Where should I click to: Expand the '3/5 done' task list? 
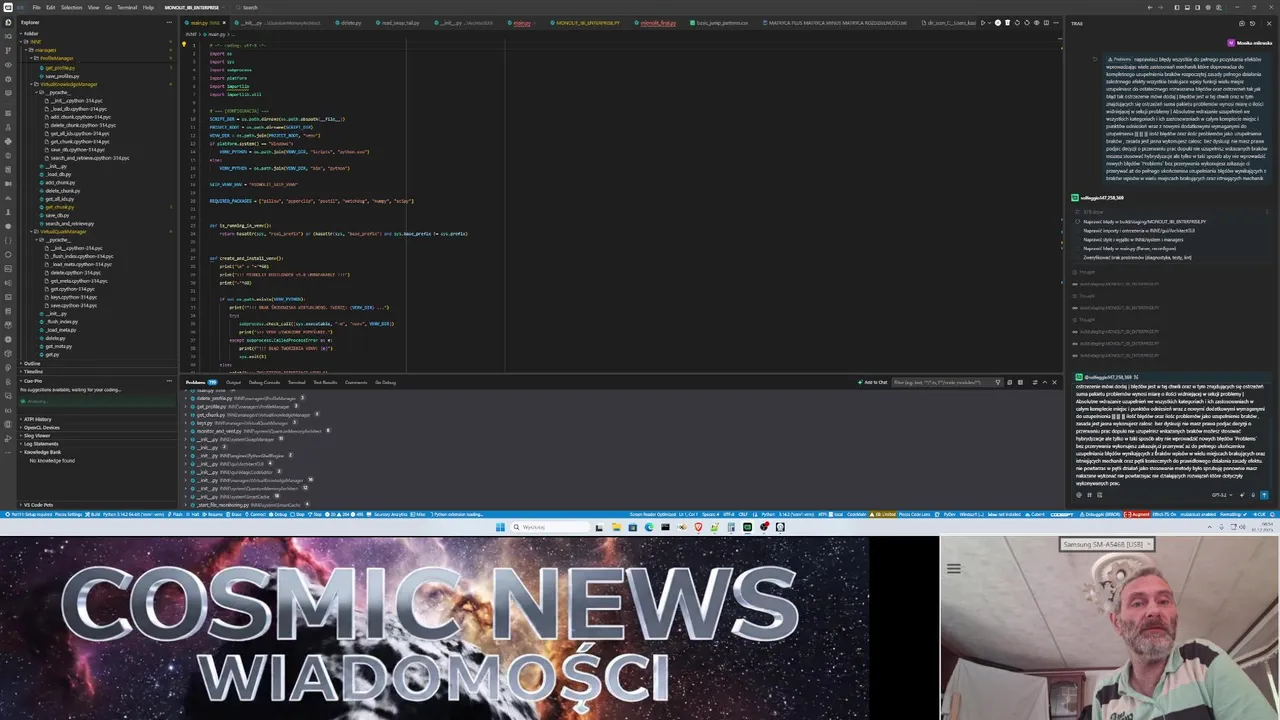(x=1094, y=212)
